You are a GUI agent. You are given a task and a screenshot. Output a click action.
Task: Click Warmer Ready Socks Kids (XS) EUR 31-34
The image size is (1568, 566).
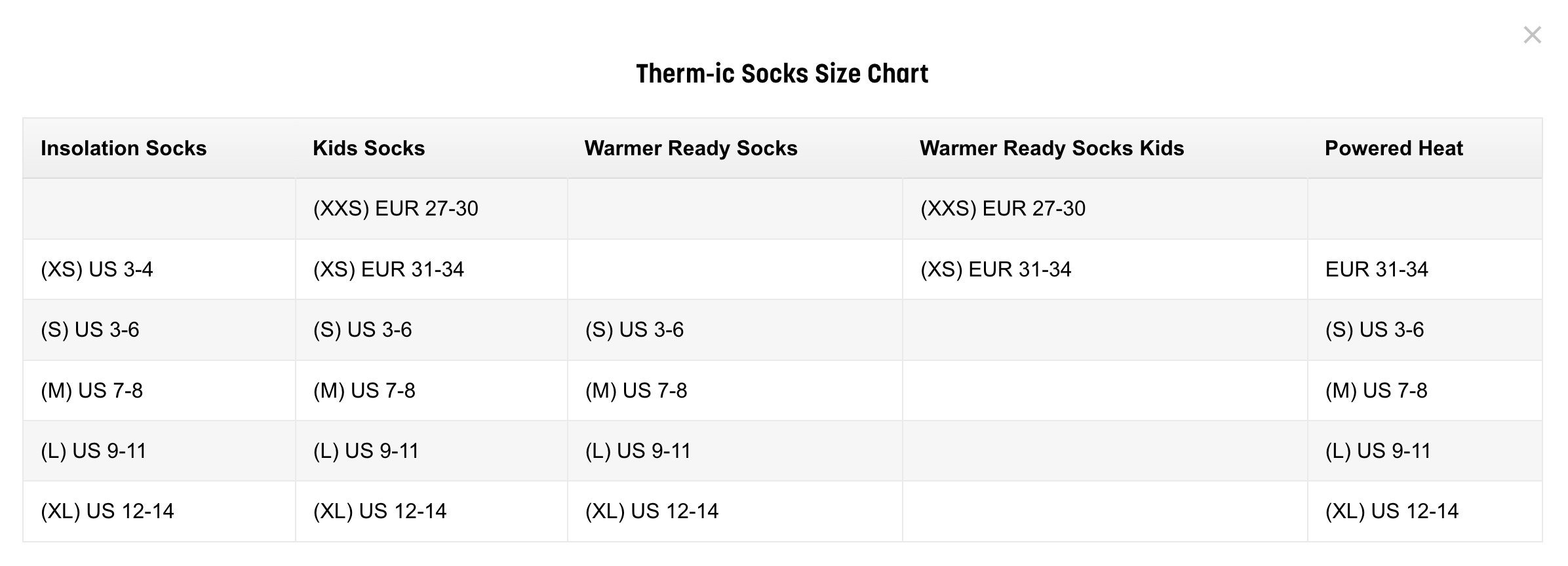pos(996,269)
